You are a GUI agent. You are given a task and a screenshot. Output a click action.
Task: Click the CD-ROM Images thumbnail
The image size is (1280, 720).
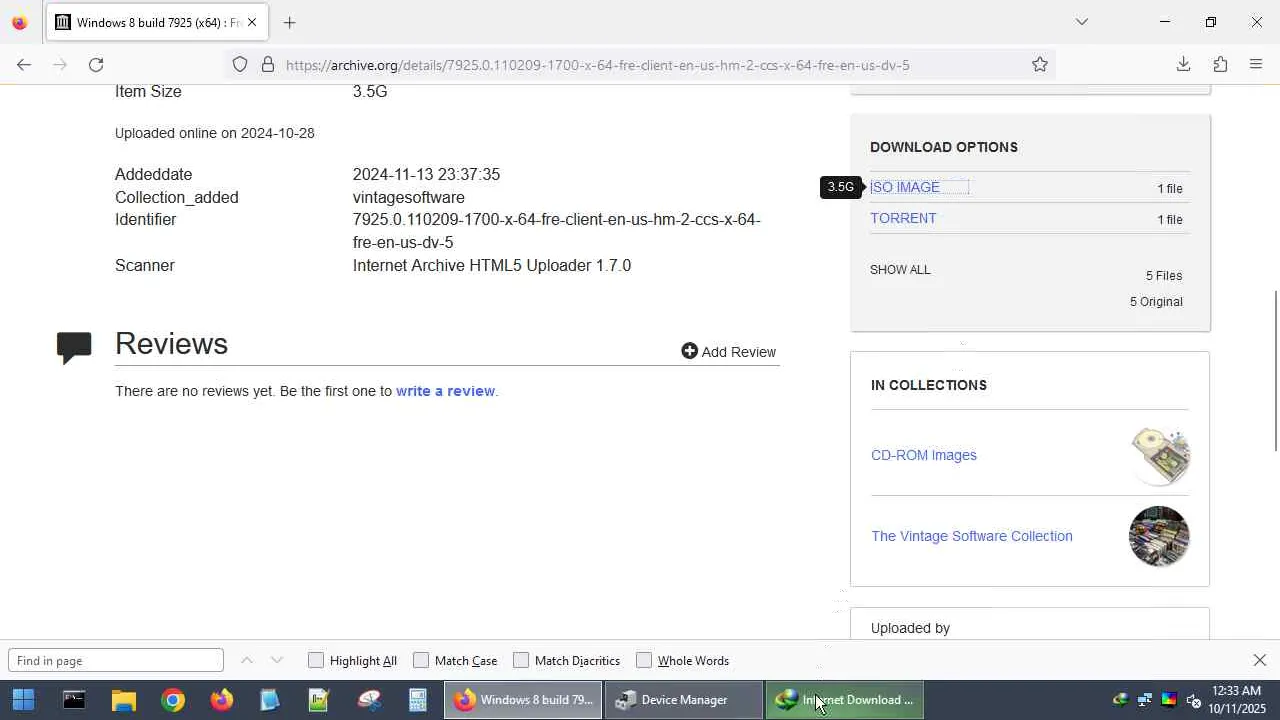pos(1159,455)
